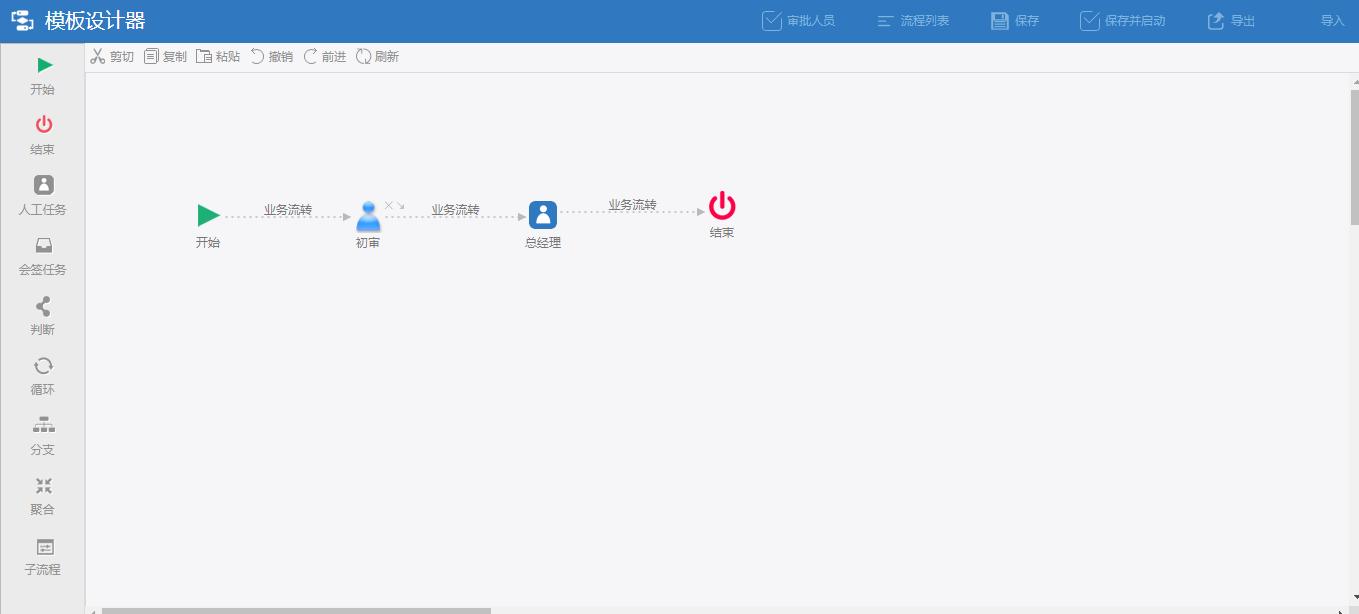Viewport: 1359px width, 614px height.
Task: Select the 初审 node on the canvas
Action: tap(367, 215)
